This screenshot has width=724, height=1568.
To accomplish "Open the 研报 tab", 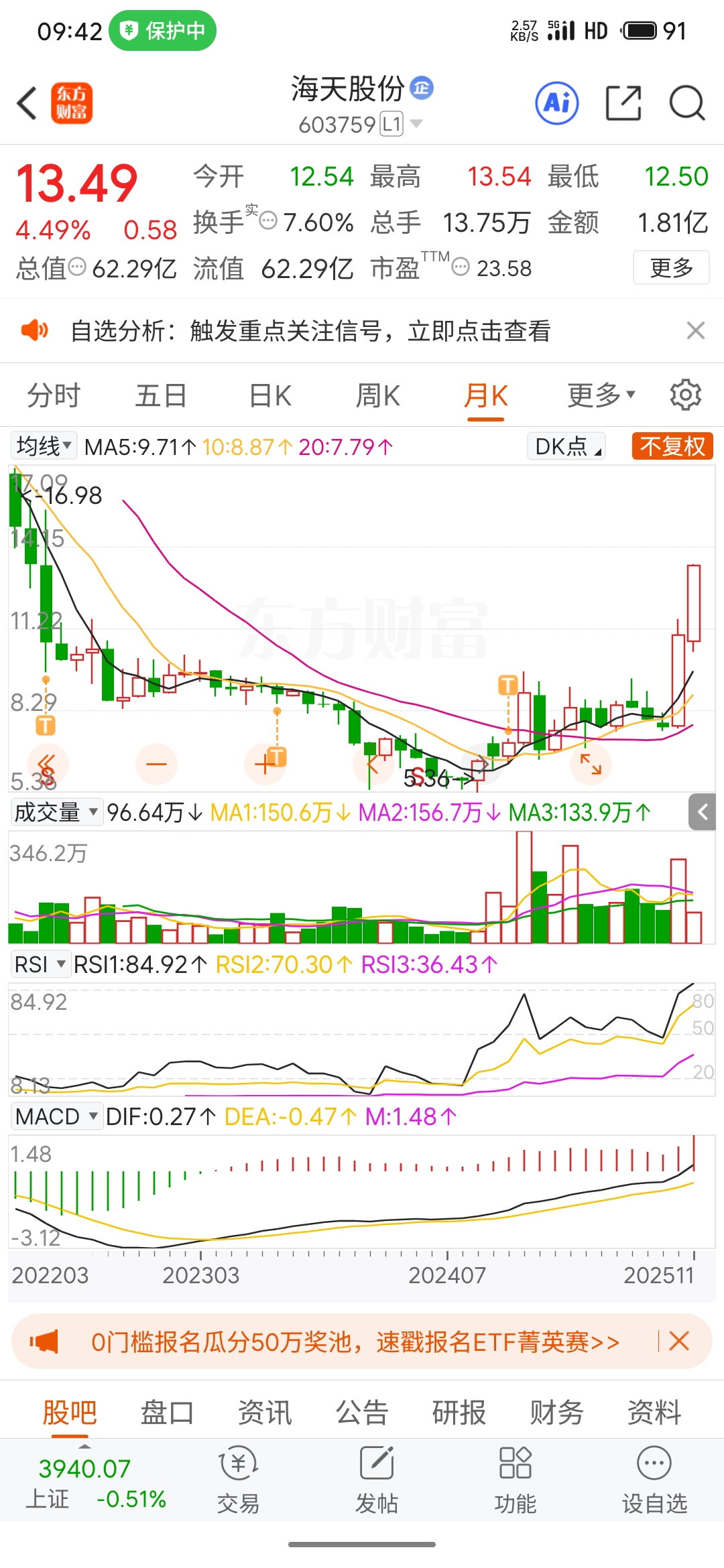I will 459,1412.
